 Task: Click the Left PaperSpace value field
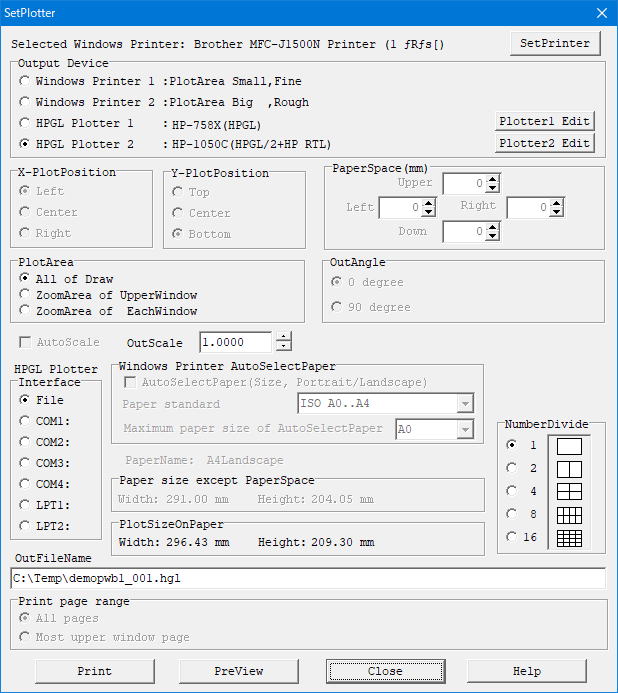(x=400, y=207)
